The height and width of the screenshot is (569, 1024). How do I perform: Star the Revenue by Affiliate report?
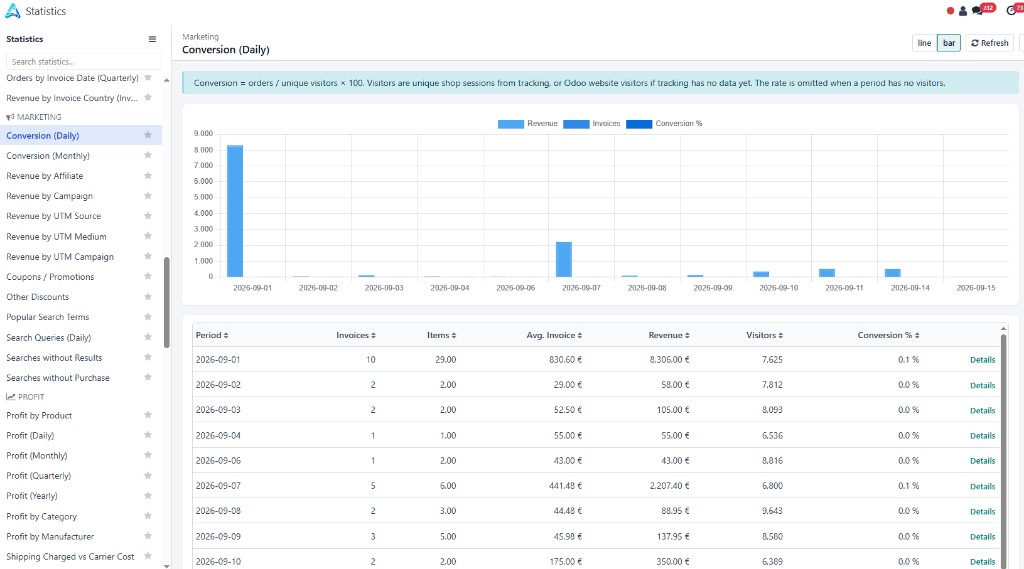[148, 176]
